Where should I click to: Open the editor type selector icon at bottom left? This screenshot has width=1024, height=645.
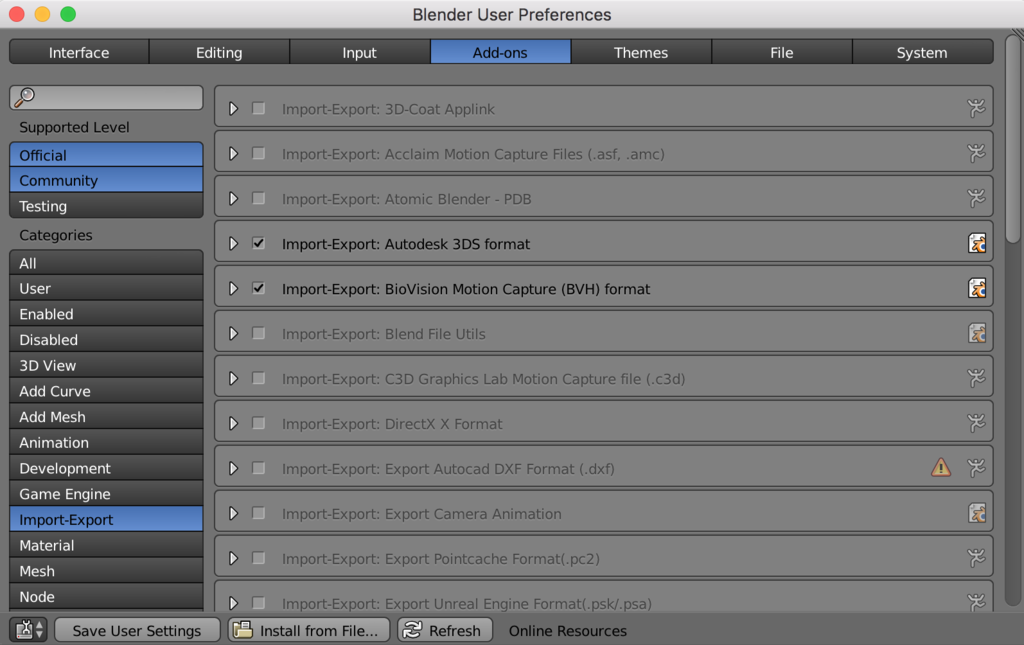28,630
